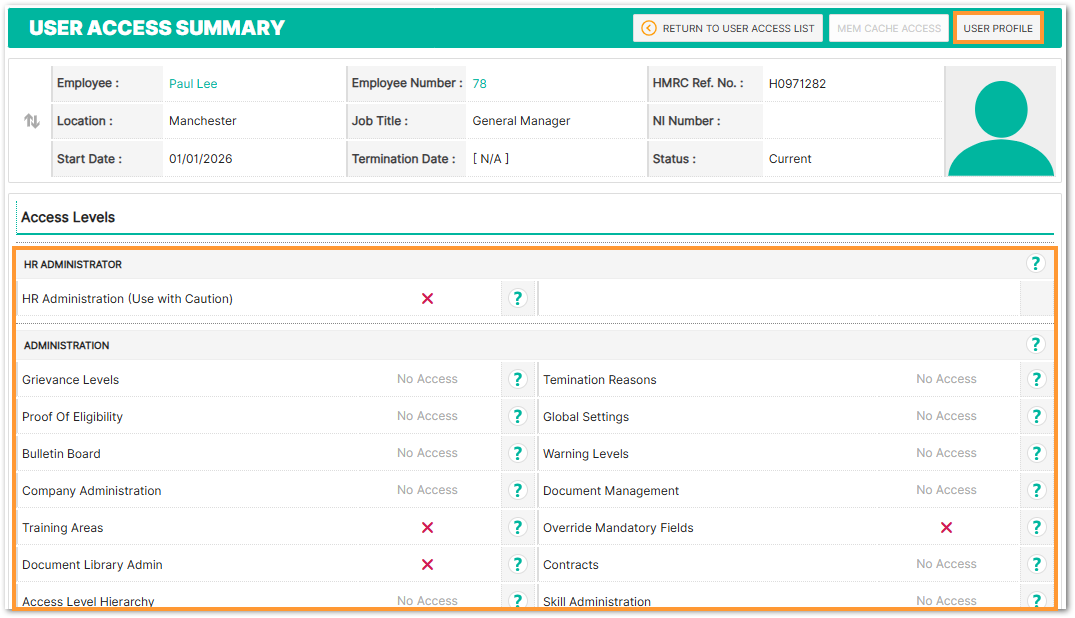Open help icon for Global Settings row
Screen dimensions: 1075x618
pyautogui.click(x=1036, y=416)
